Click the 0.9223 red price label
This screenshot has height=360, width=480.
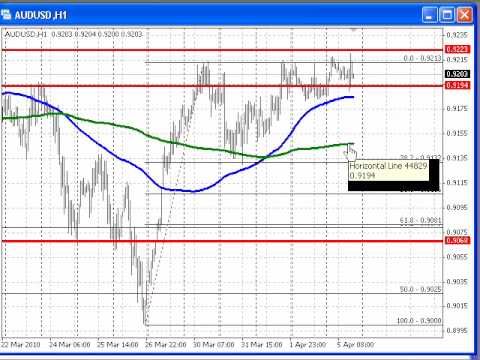coord(458,50)
